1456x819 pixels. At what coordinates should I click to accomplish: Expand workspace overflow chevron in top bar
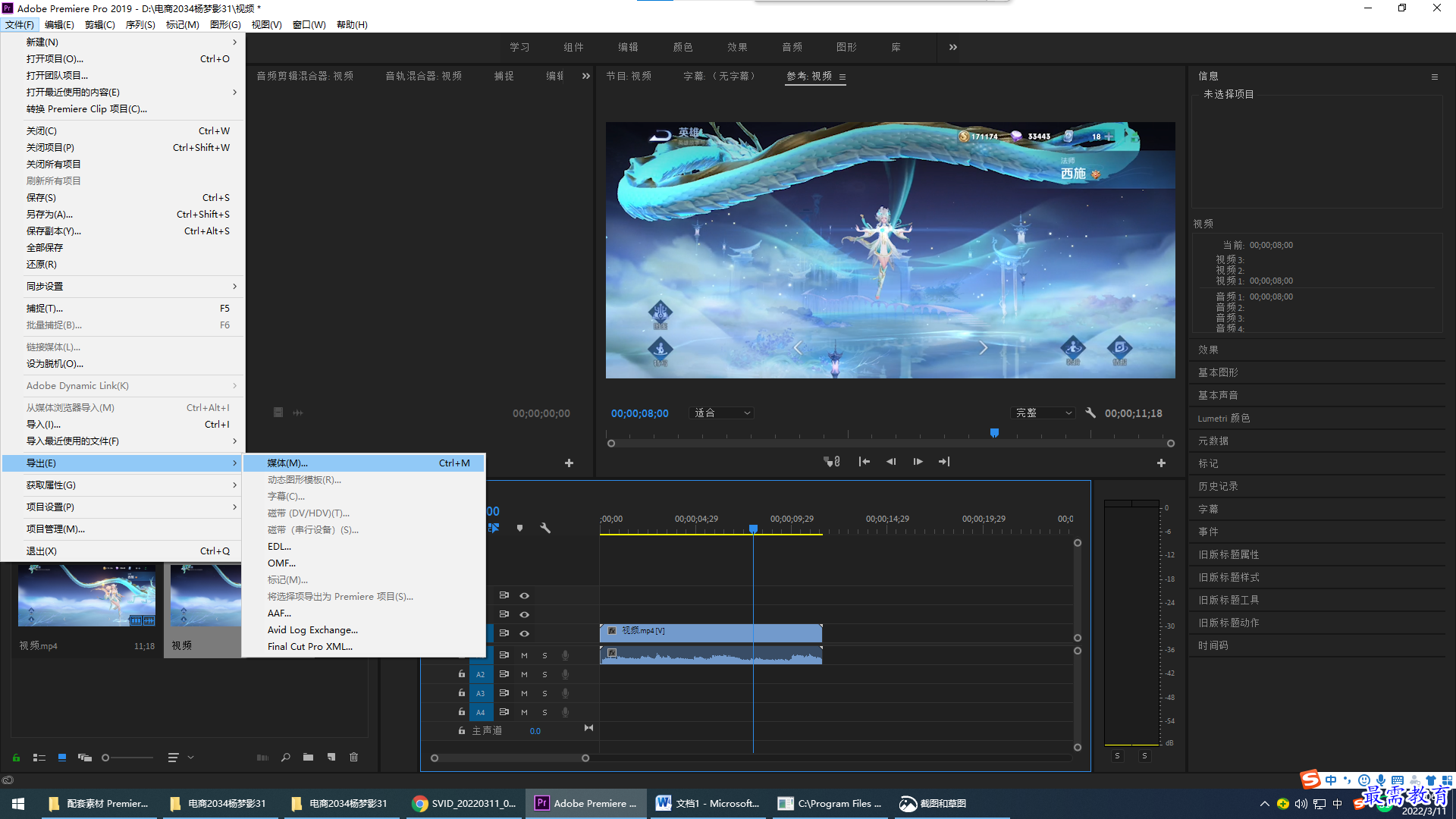click(953, 47)
